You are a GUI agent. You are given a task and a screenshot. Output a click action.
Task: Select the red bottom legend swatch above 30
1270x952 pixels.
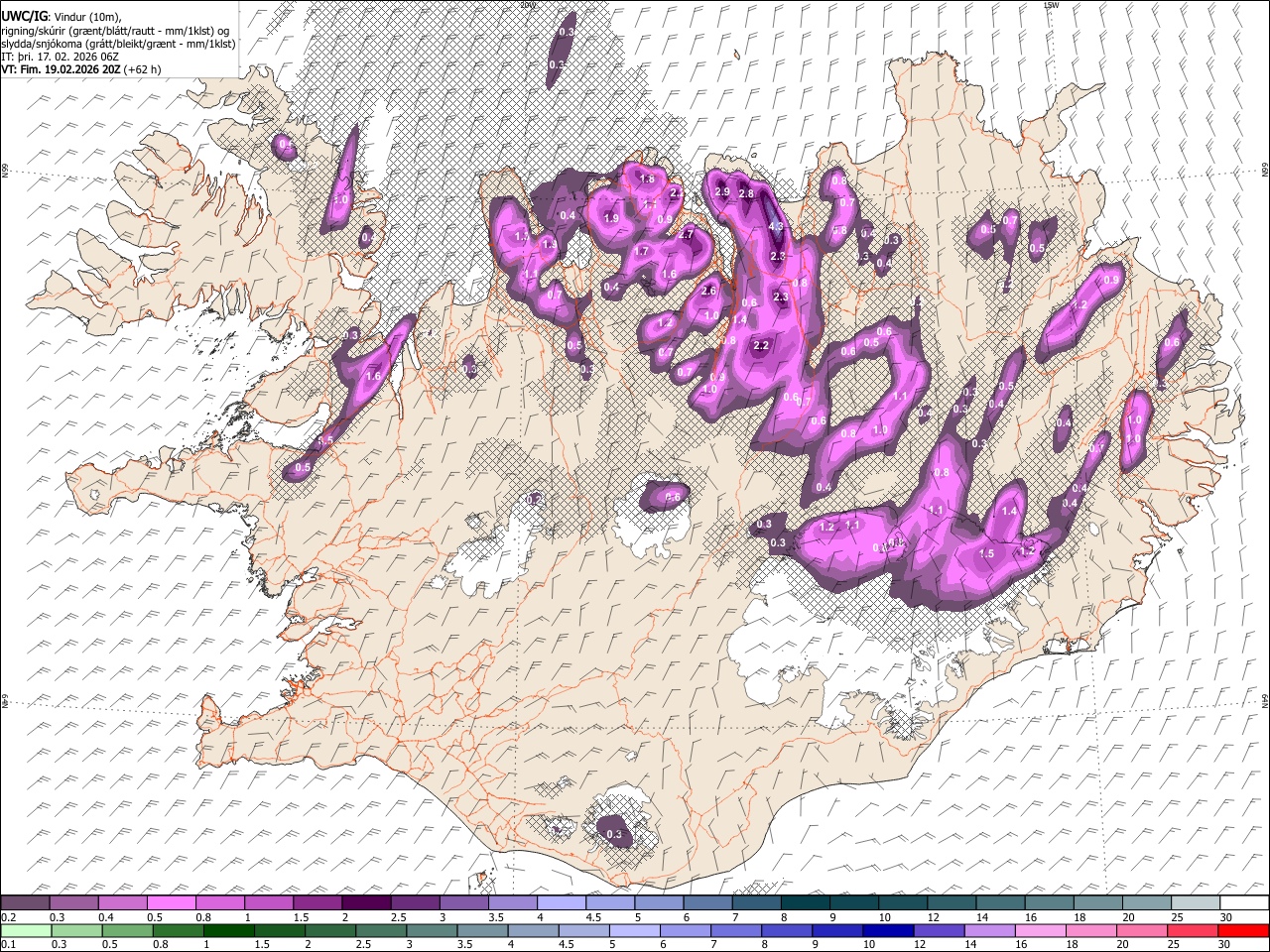coord(1243,930)
